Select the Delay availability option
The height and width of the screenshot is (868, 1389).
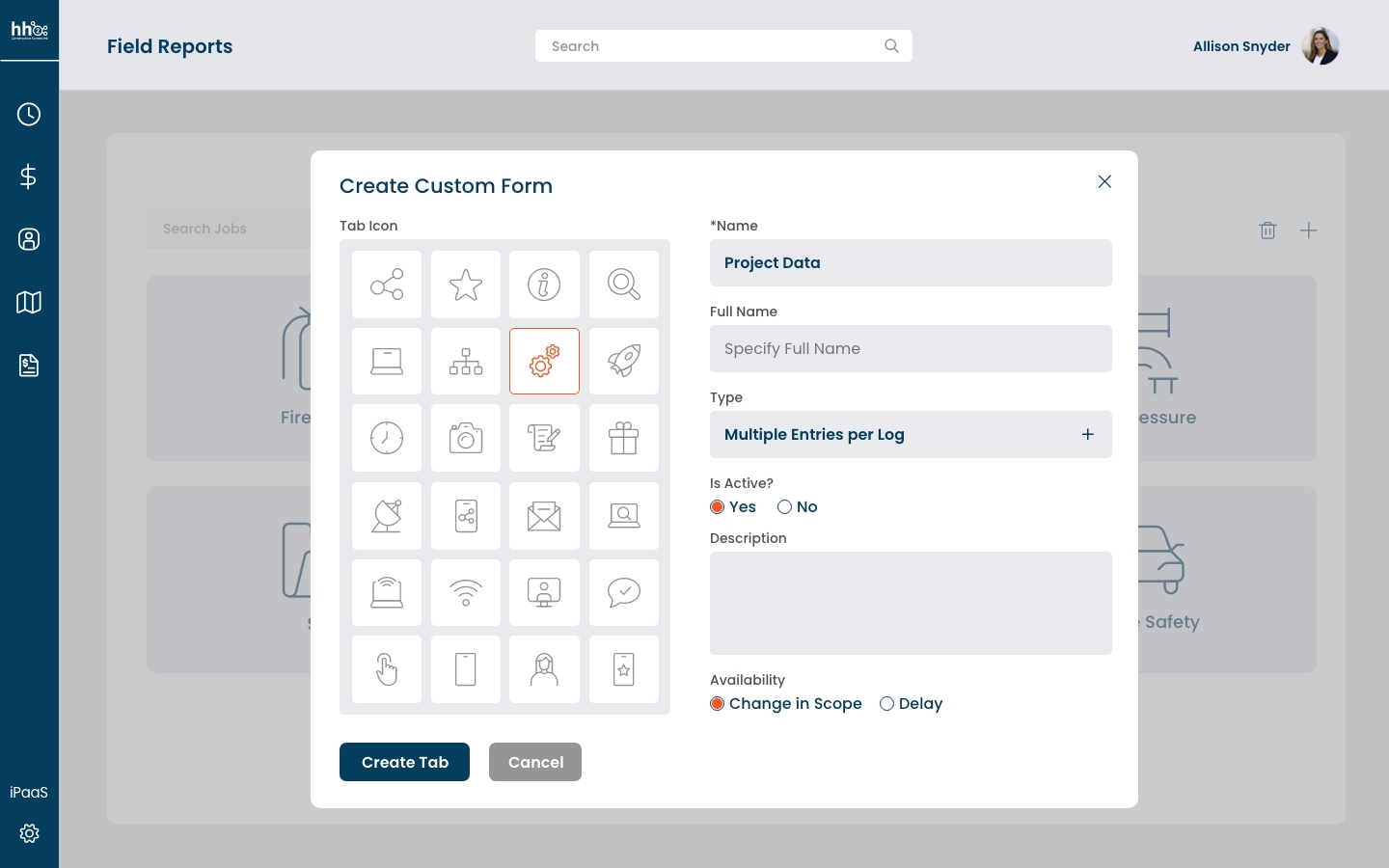pyautogui.click(x=886, y=704)
